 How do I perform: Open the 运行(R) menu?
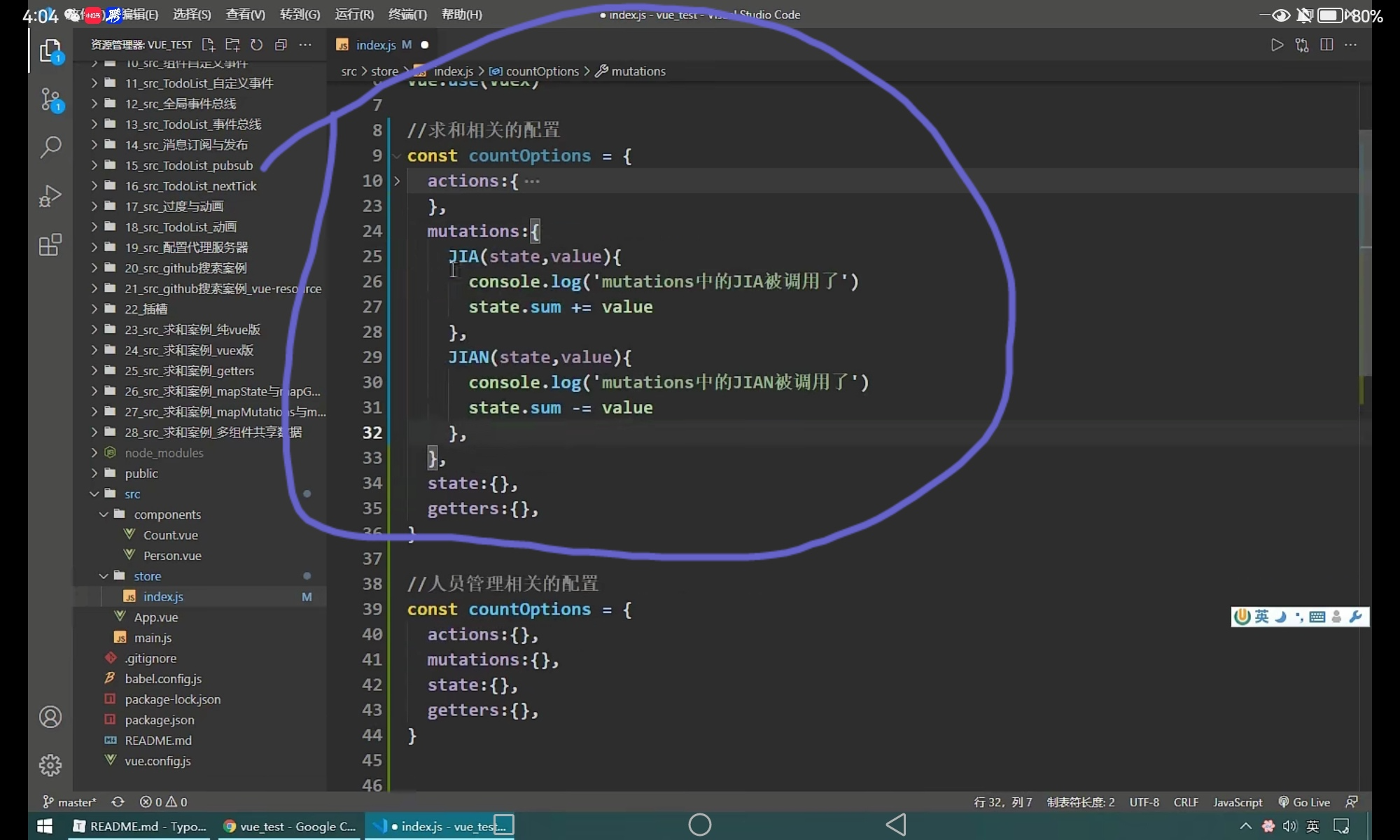point(354,15)
